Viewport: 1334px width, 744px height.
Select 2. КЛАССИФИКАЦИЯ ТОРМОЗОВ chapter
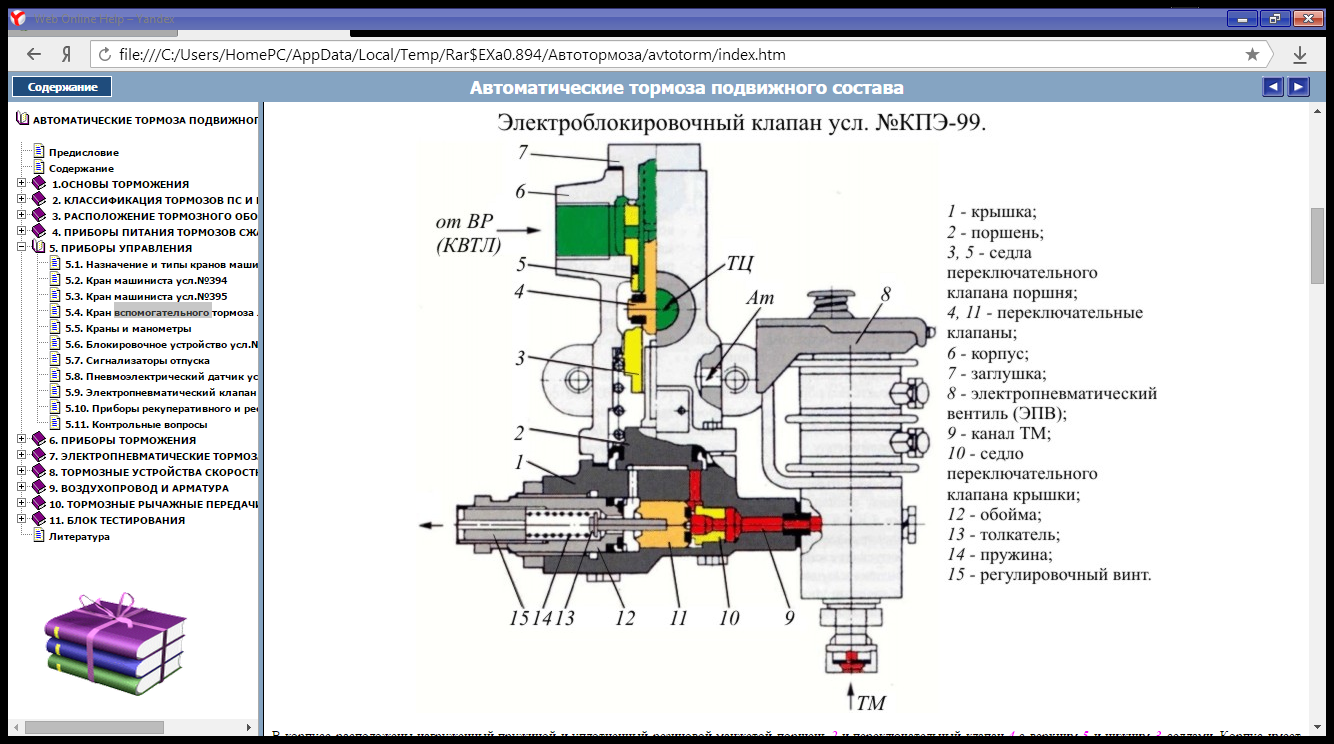coord(155,200)
